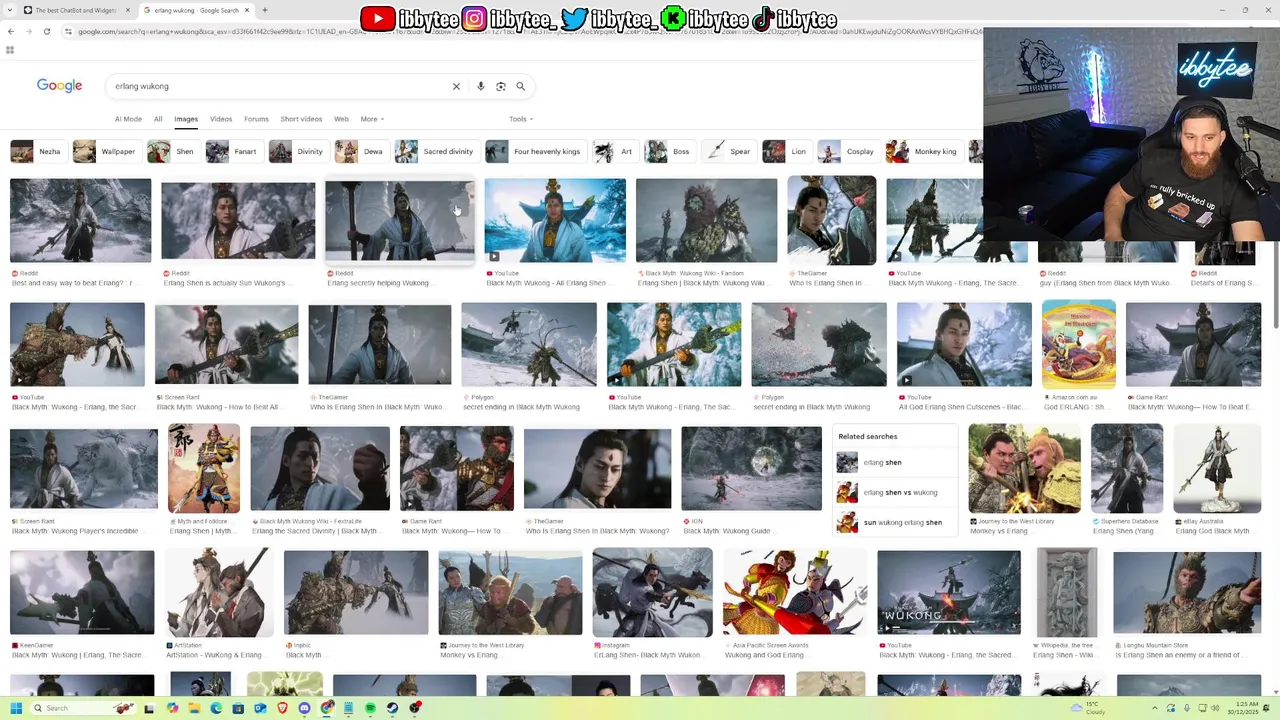The image size is (1280, 720).
Task: Open Google Lens search by image
Action: click(x=501, y=86)
